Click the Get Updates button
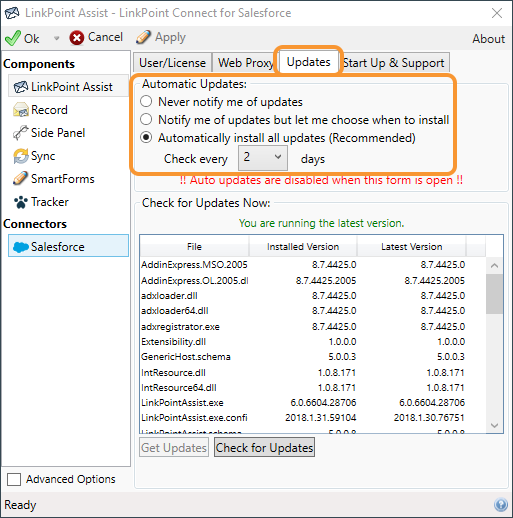The width and height of the screenshot is (513, 518). 174,448
